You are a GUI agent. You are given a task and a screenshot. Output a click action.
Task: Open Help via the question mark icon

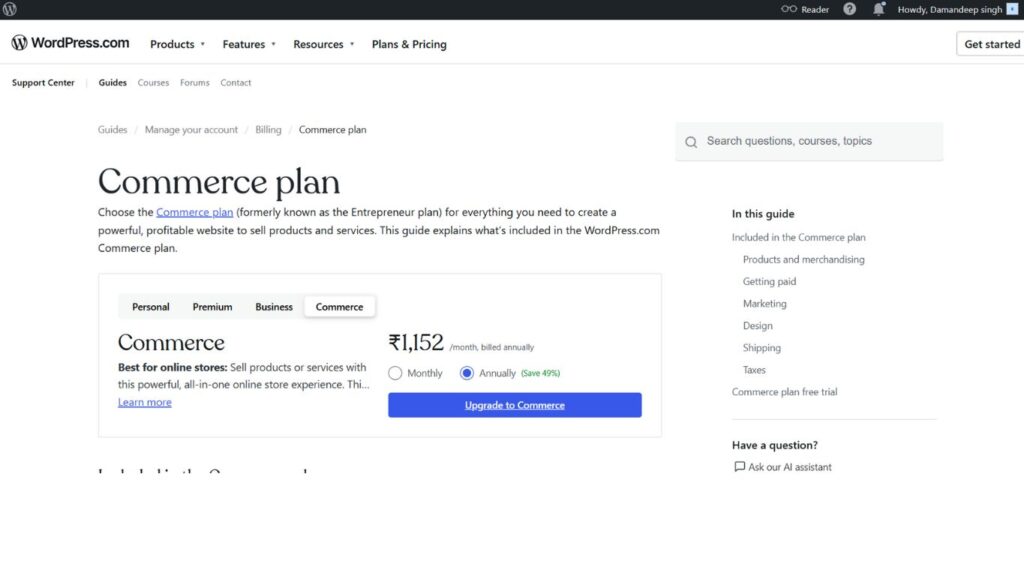(849, 9)
